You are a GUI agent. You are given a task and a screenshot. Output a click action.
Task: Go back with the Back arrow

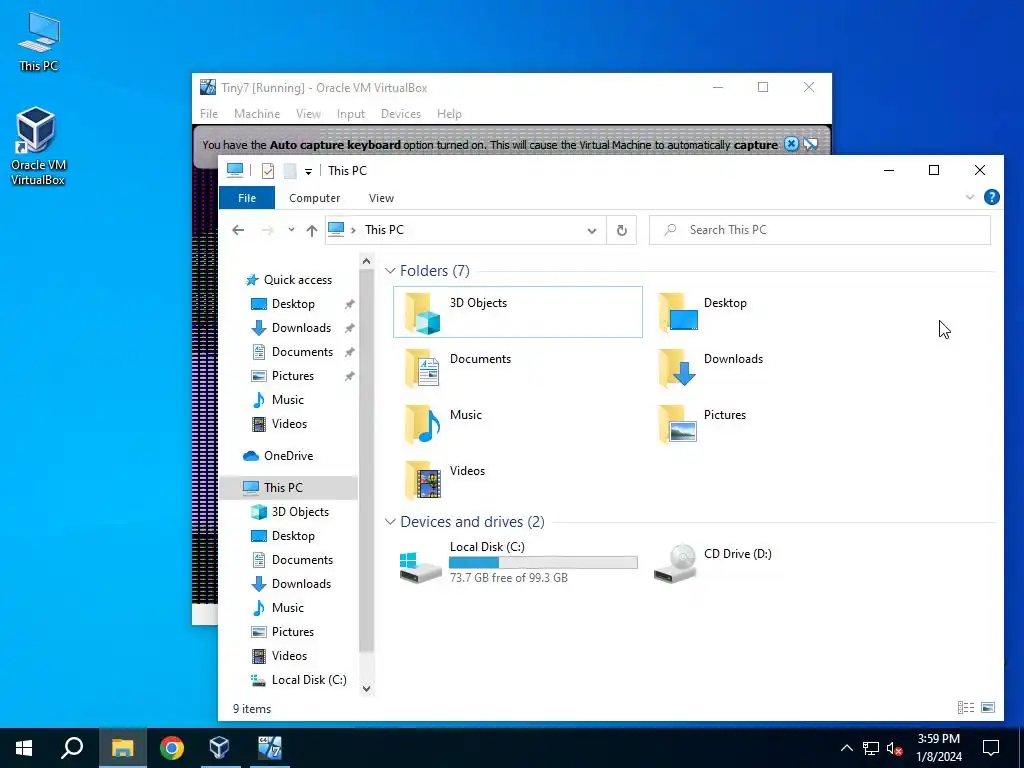coord(238,230)
